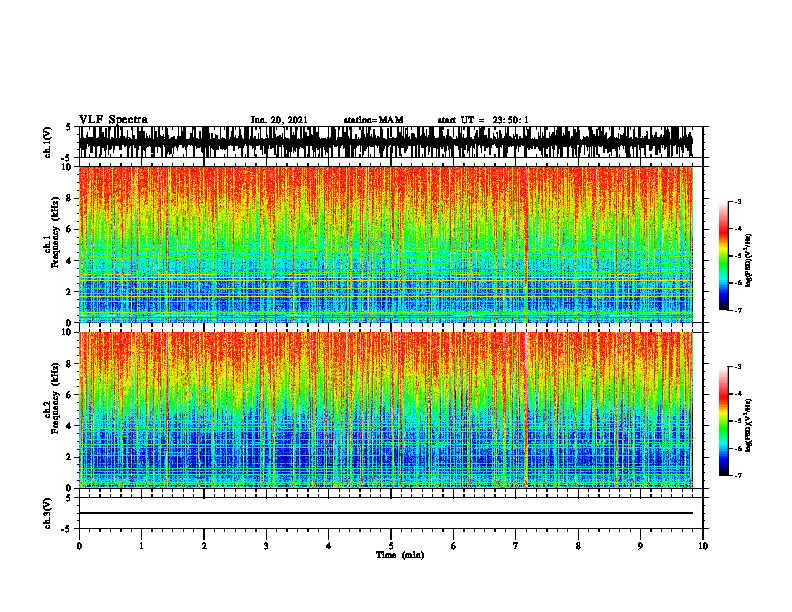Click the "3" tick label on time axis
Viewport: 792px width, 612px height.
tap(266, 546)
